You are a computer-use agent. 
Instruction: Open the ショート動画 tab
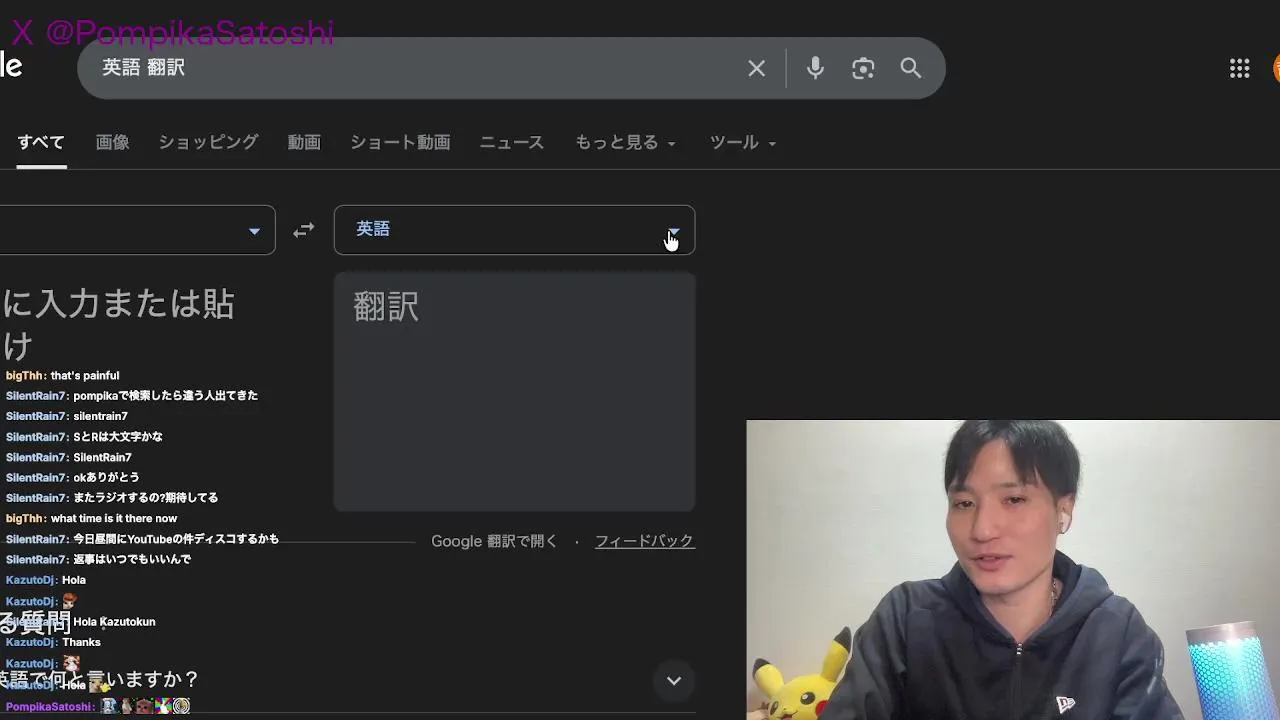pos(400,142)
